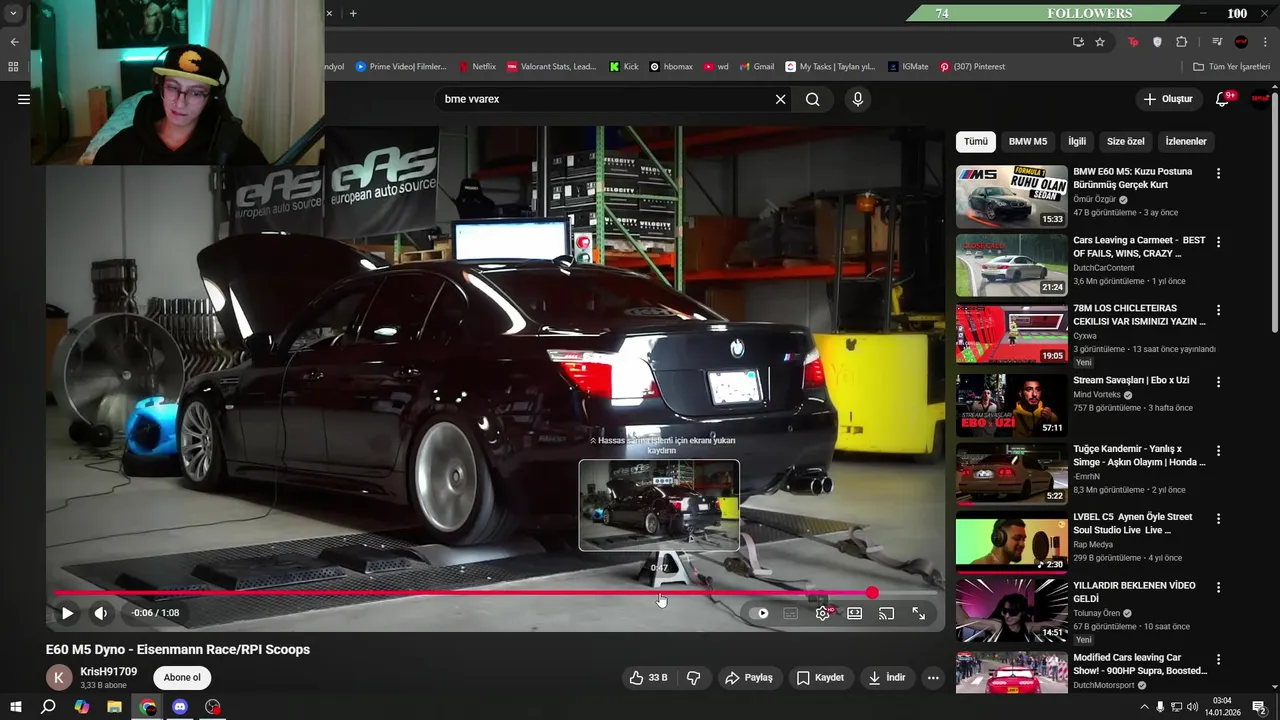This screenshot has height=720, width=1280.
Task: Open YouTube notifications bell
Action: 1222,99
